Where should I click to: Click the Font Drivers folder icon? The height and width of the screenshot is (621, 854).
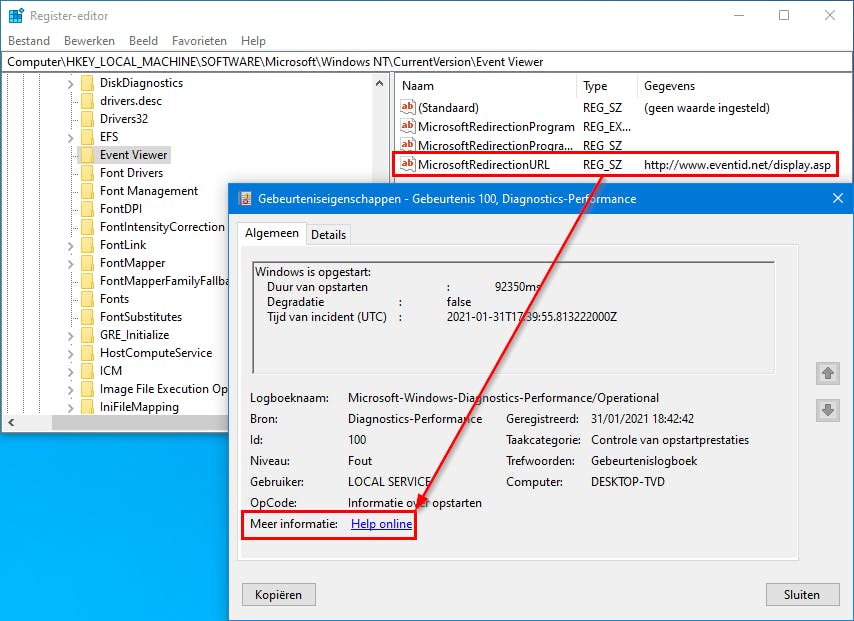pyautogui.click(x=87, y=173)
